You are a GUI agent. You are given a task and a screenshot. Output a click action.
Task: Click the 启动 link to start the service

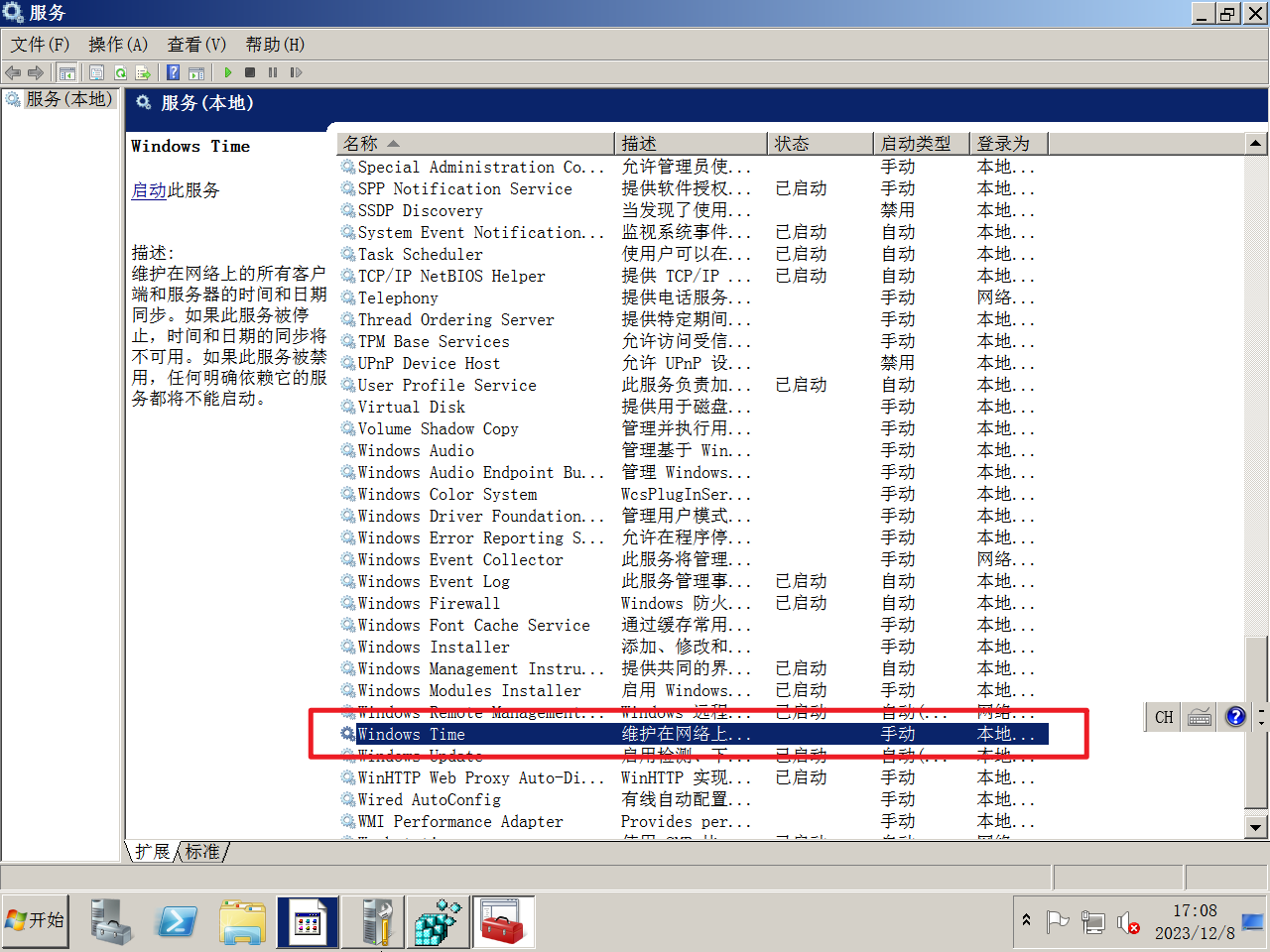click(149, 190)
